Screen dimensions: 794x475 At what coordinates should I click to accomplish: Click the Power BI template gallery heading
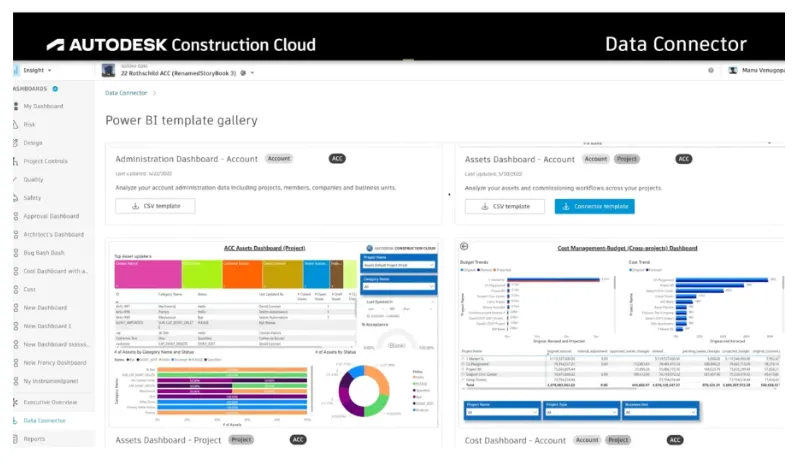coord(181,121)
